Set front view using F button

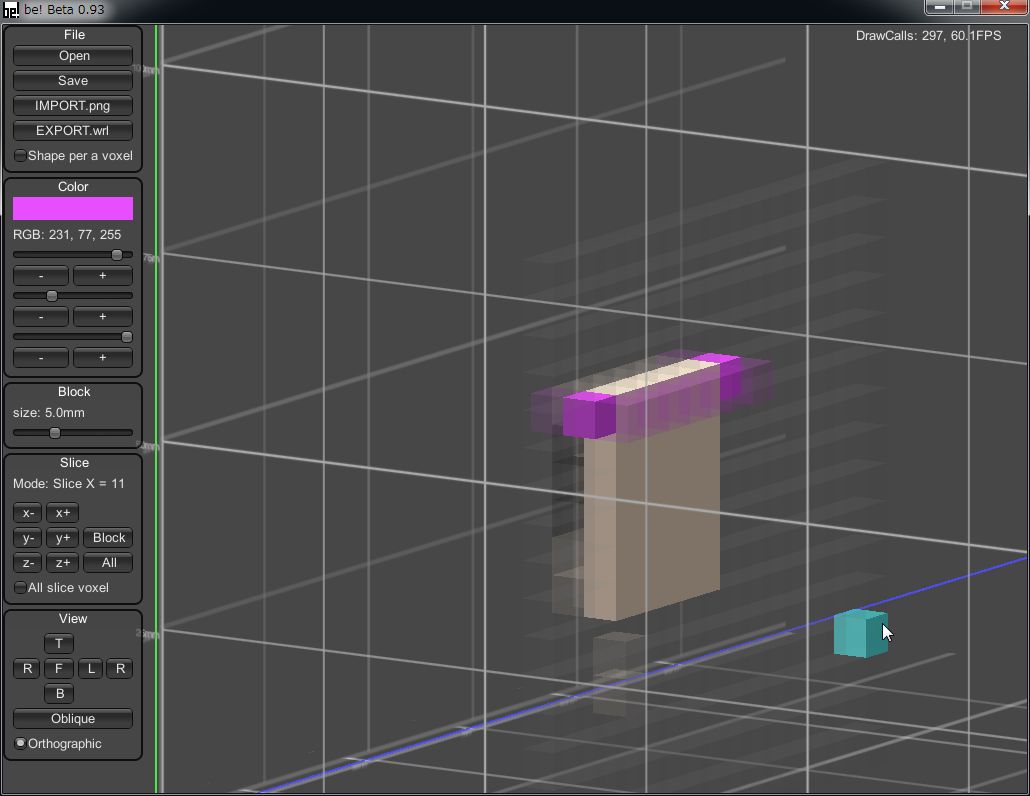58,669
